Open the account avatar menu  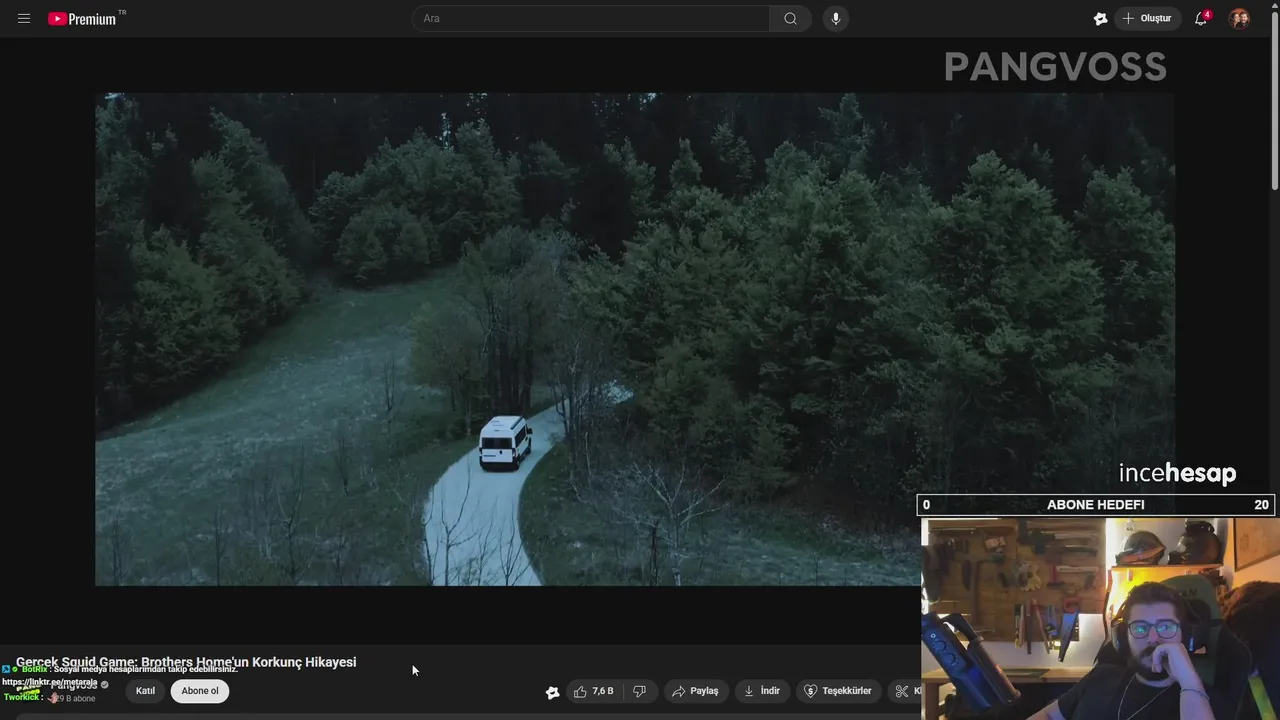(x=1239, y=18)
